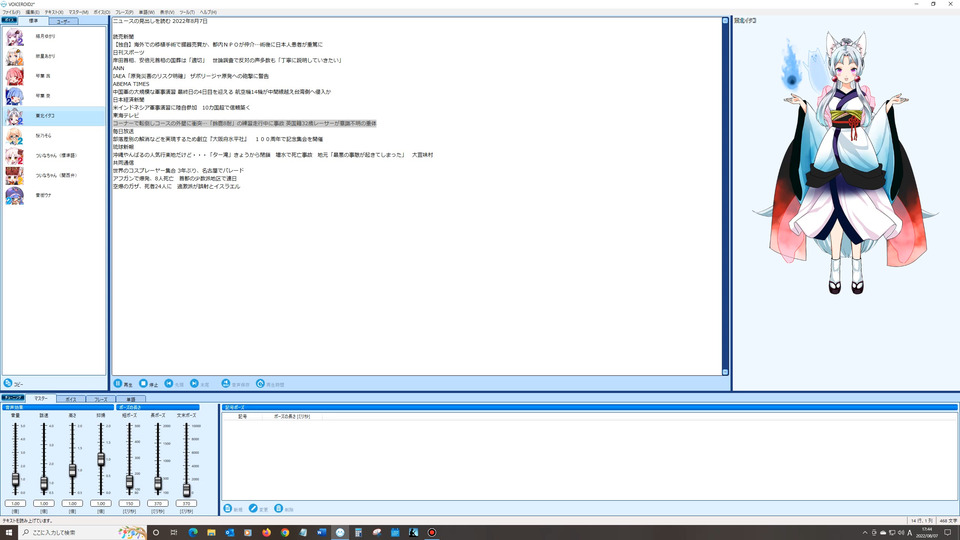
Task: Click the 'ANN' line in the editor
Action: (118, 68)
